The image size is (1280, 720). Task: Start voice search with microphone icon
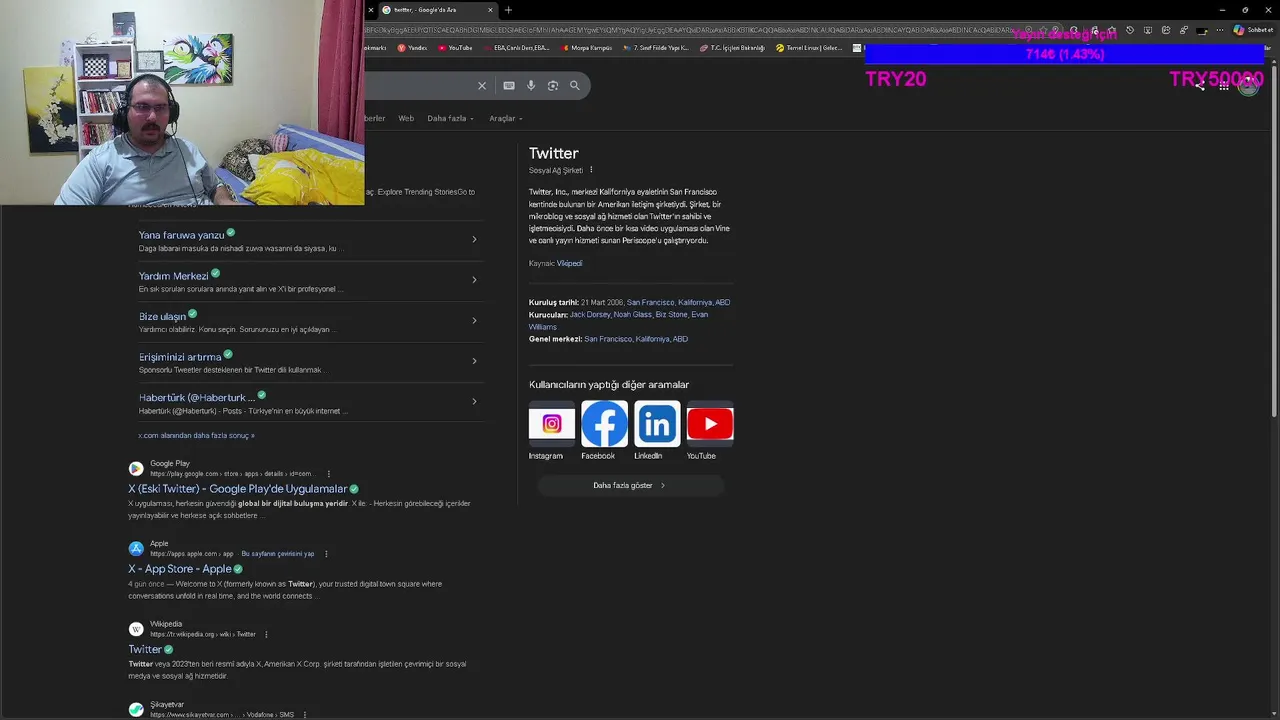tap(531, 86)
